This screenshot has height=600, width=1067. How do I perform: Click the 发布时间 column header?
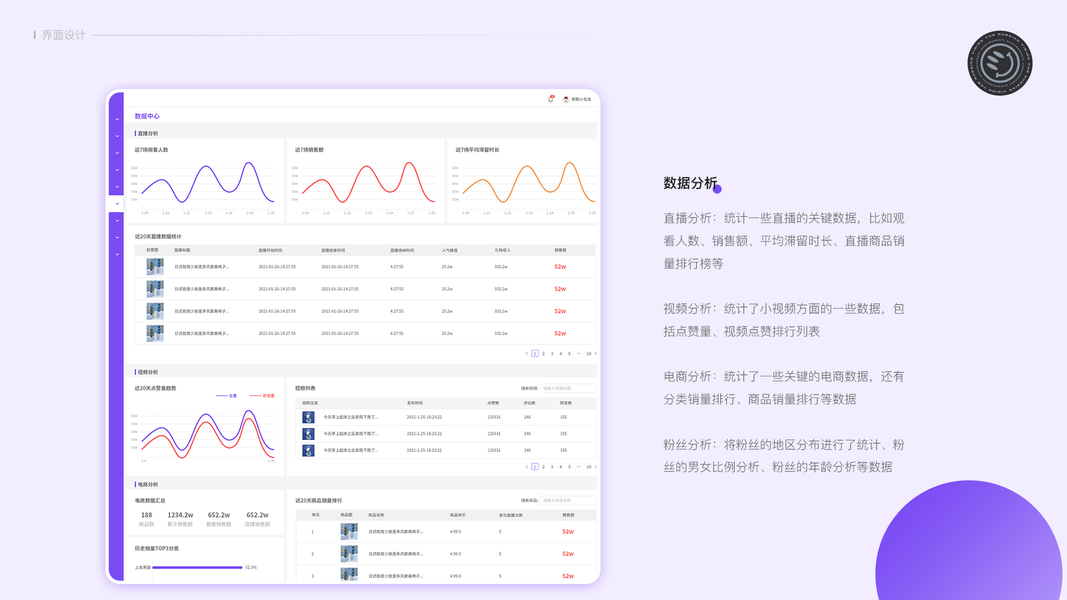(415, 403)
